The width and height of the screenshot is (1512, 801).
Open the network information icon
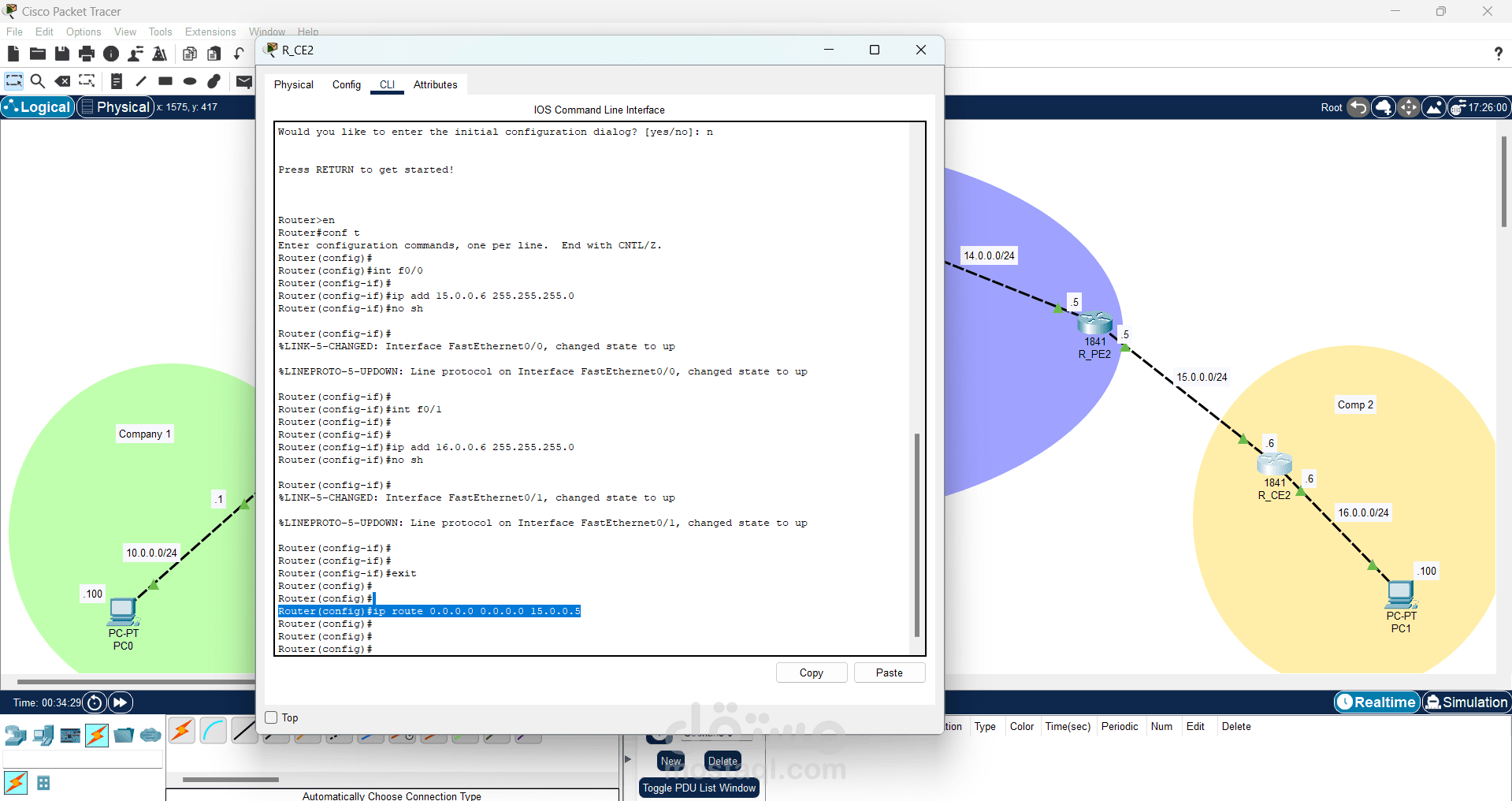[x=111, y=54]
